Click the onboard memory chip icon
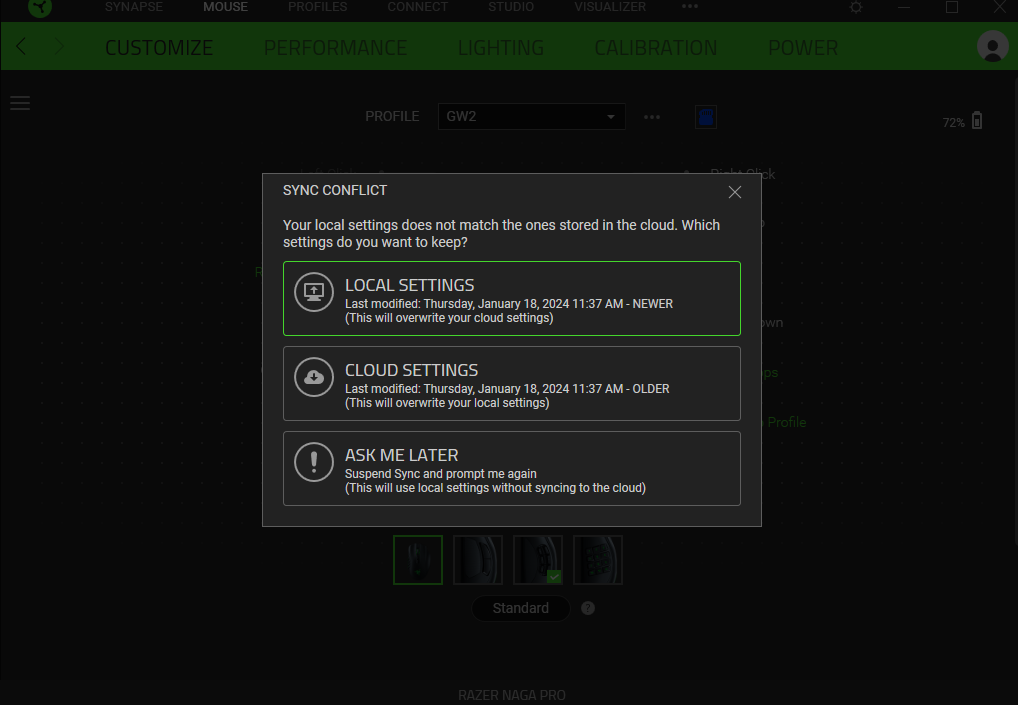The image size is (1018, 705). (706, 117)
